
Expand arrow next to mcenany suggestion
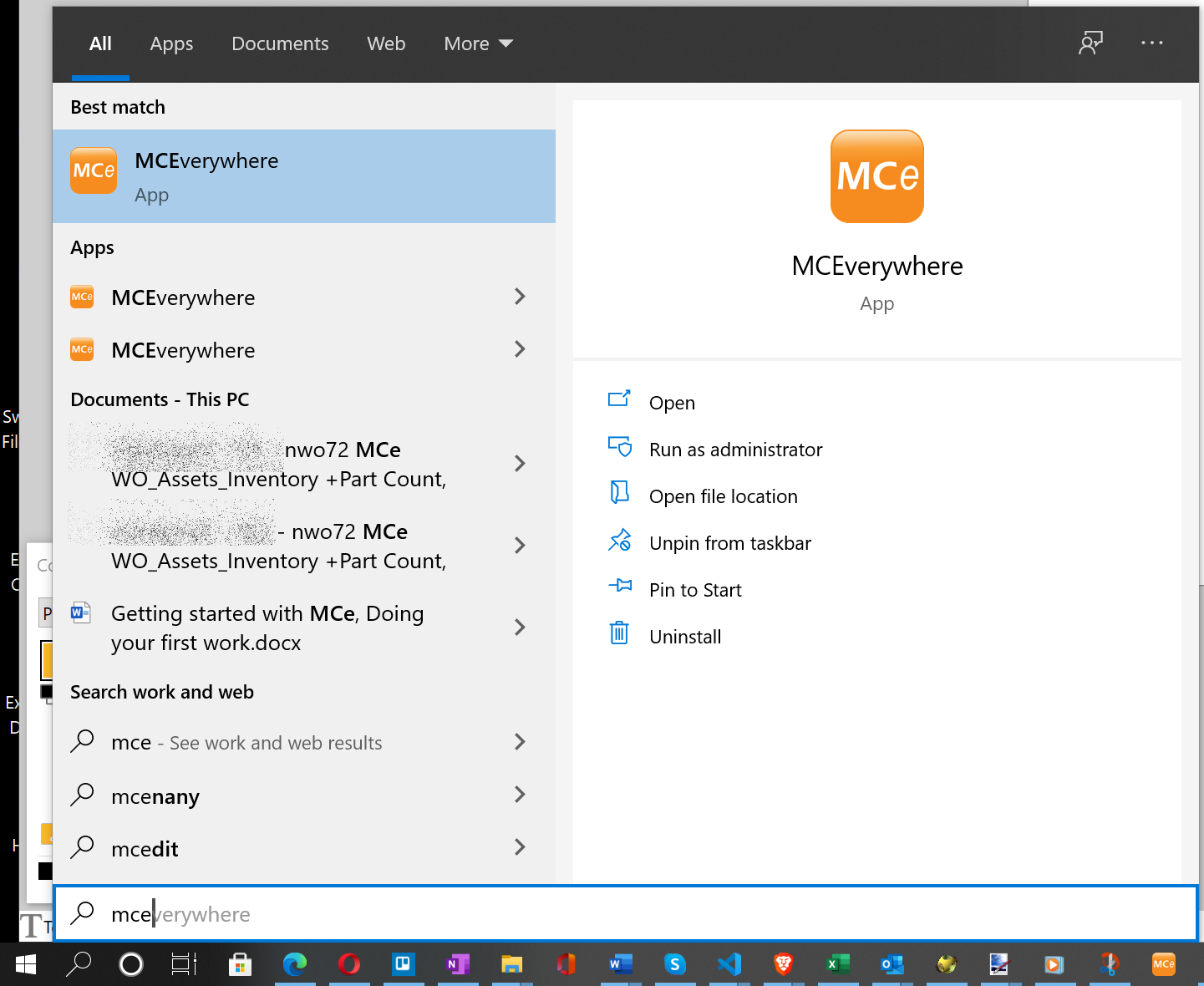click(520, 795)
